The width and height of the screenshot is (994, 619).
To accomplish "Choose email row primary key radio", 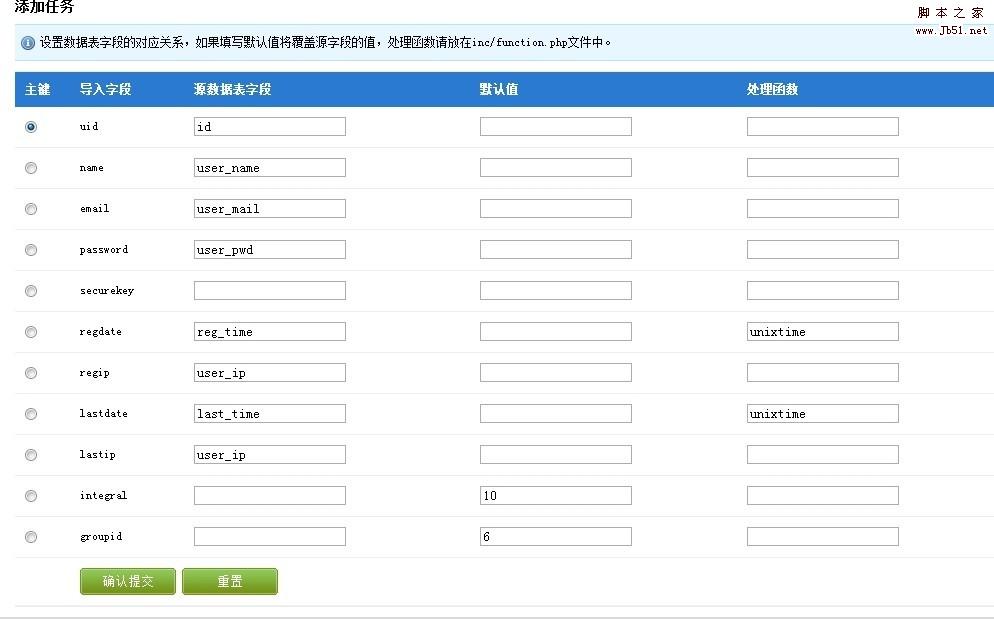I will pos(30,209).
